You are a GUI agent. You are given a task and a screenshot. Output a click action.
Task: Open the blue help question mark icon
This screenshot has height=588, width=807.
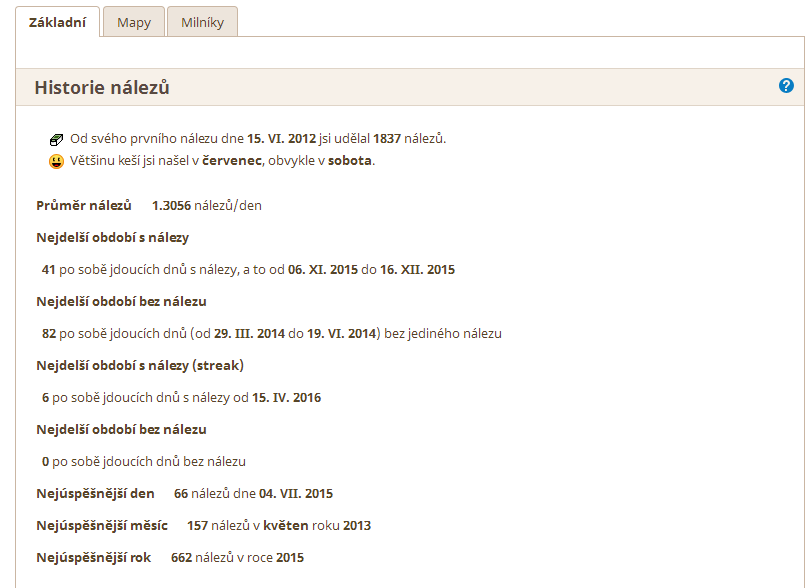(786, 85)
